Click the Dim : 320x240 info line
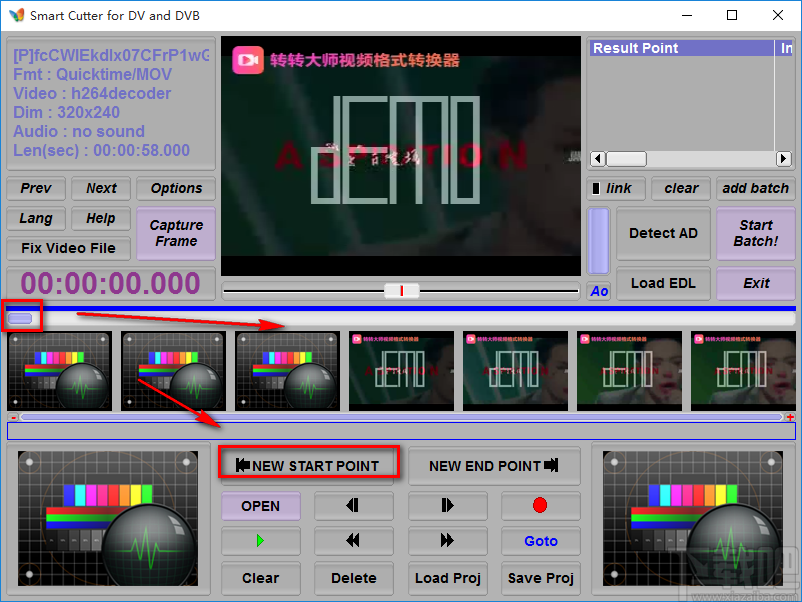802x602 pixels. 66,112
